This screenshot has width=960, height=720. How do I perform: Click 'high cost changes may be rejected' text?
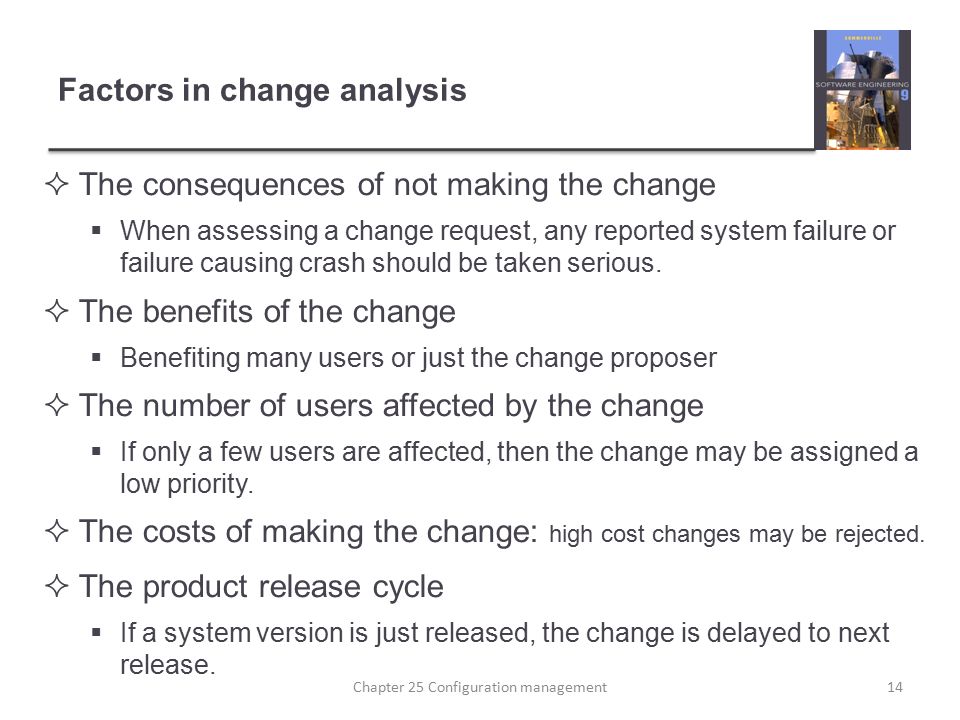pos(737,534)
